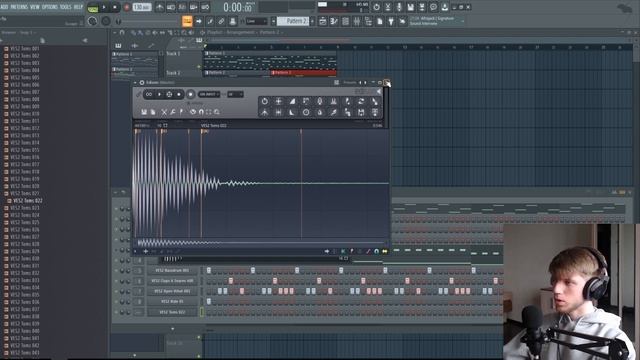
Task: Click Edison's wrench tools icon
Action: click(x=173, y=112)
